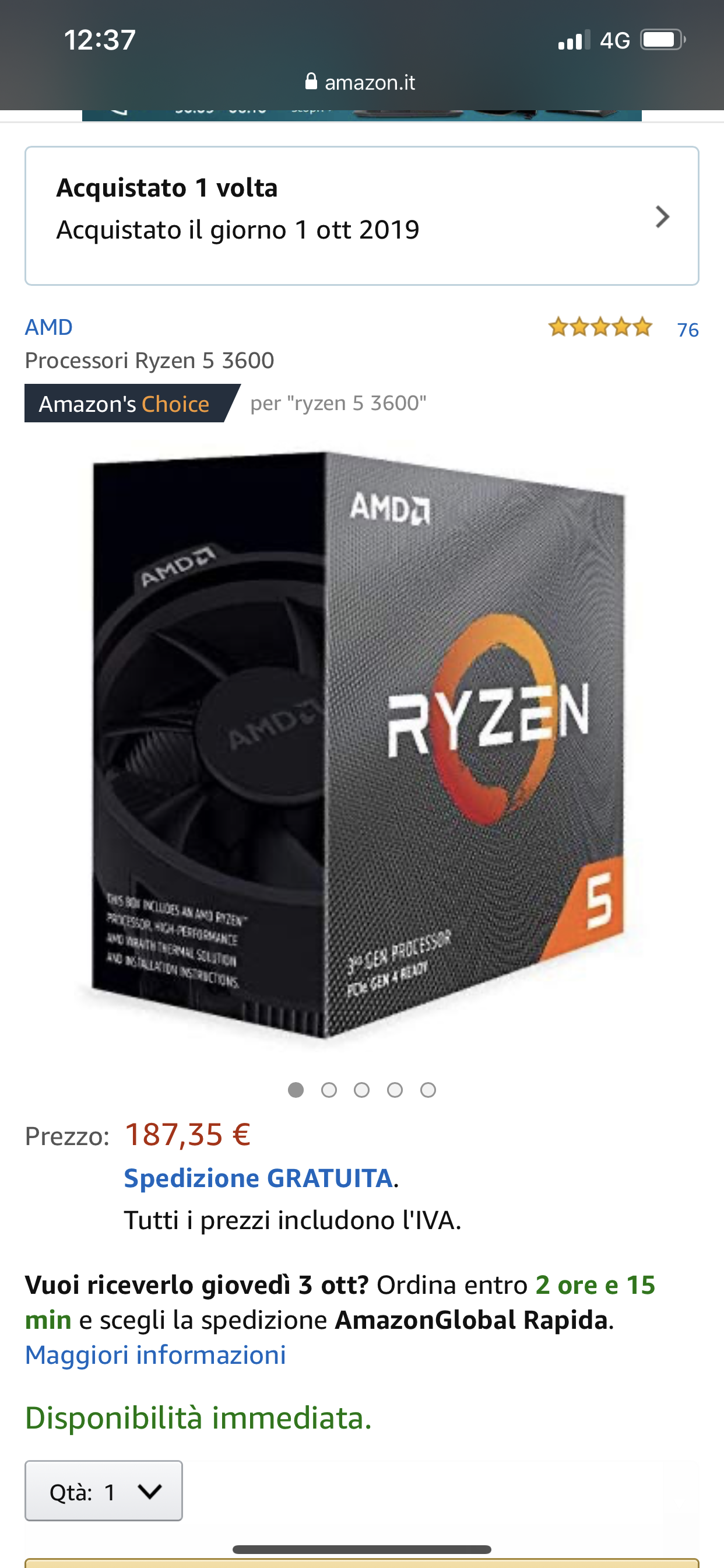Select the fifth image carousel dot
724x1568 pixels.
[428, 1090]
